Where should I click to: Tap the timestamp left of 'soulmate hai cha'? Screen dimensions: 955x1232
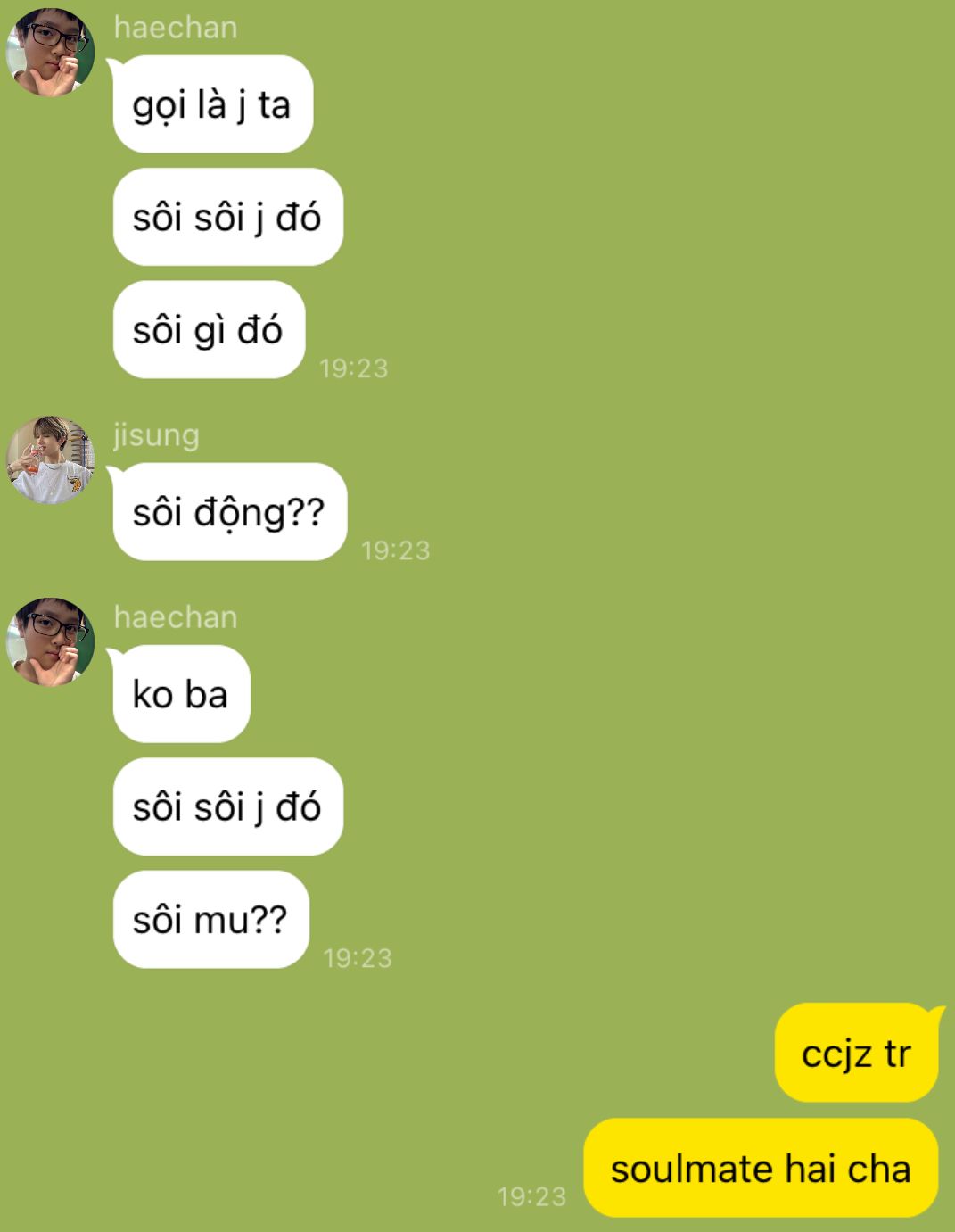[531, 1196]
